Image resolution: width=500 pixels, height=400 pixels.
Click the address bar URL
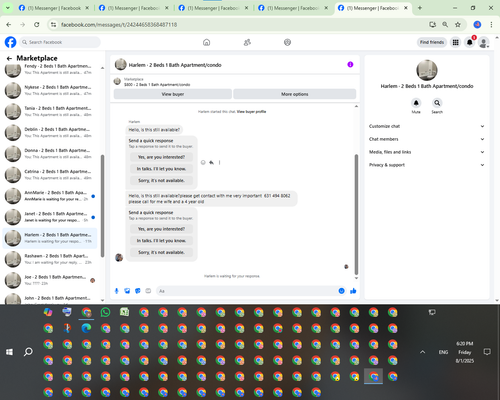point(119,25)
